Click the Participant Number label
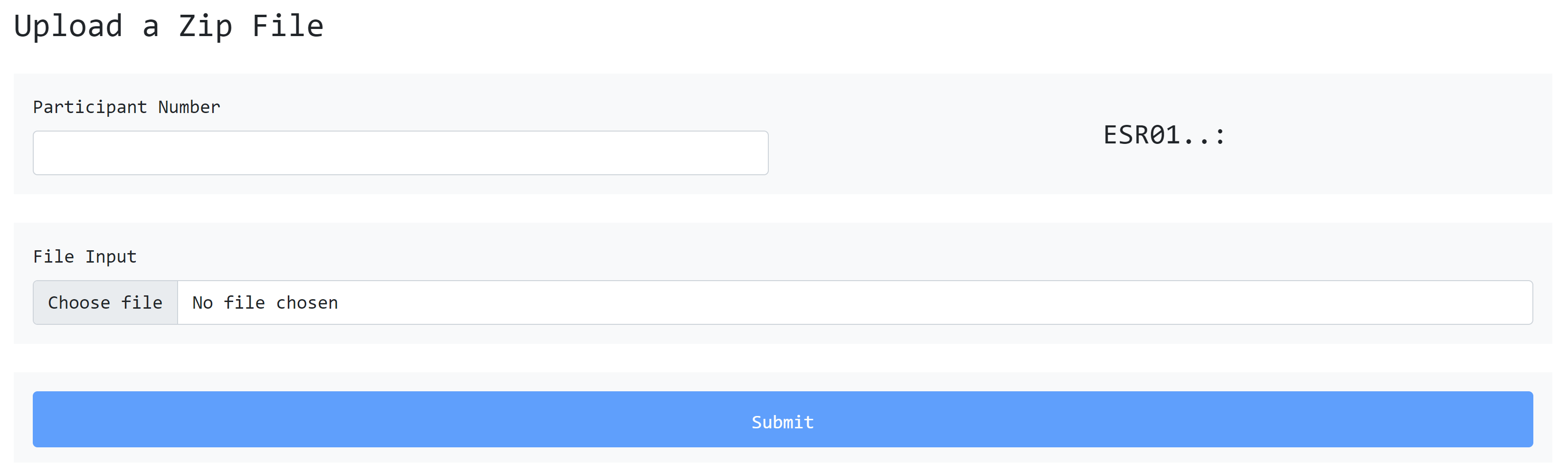 [127, 107]
